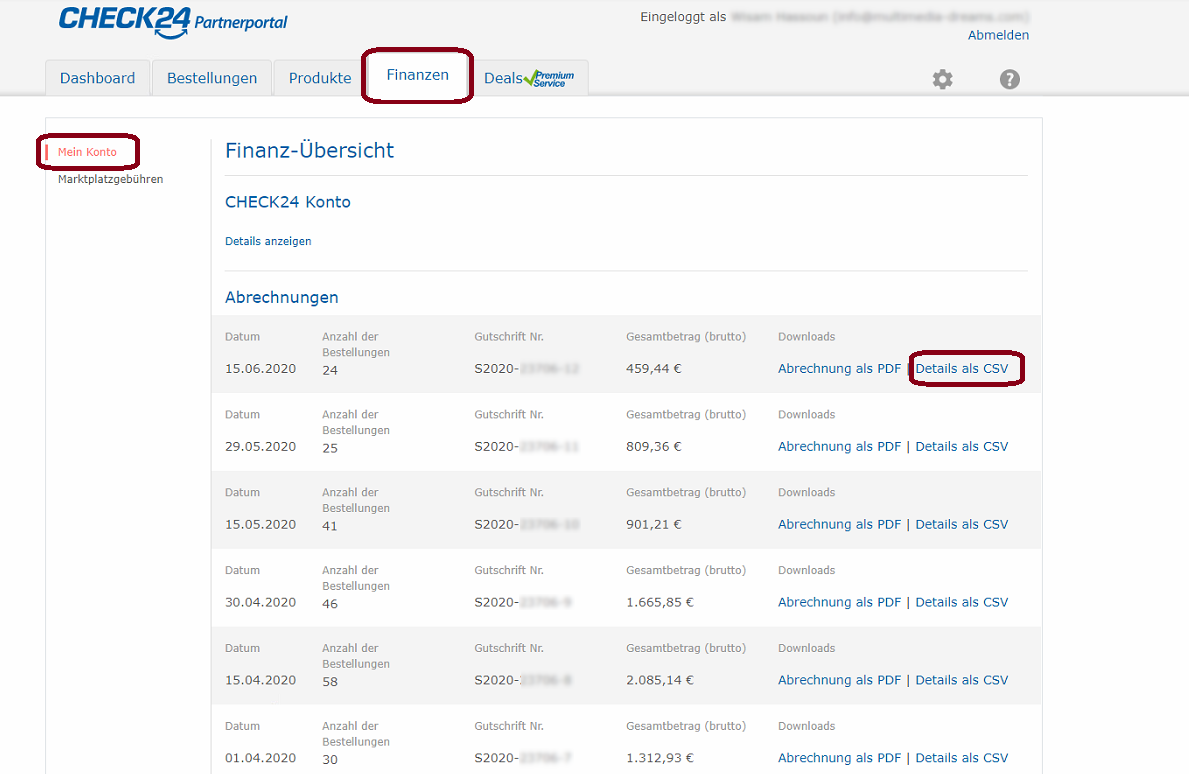Expand Details anzeigen under CHECK24 Konto
Screen dimensions: 1189x774
(268, 241)
